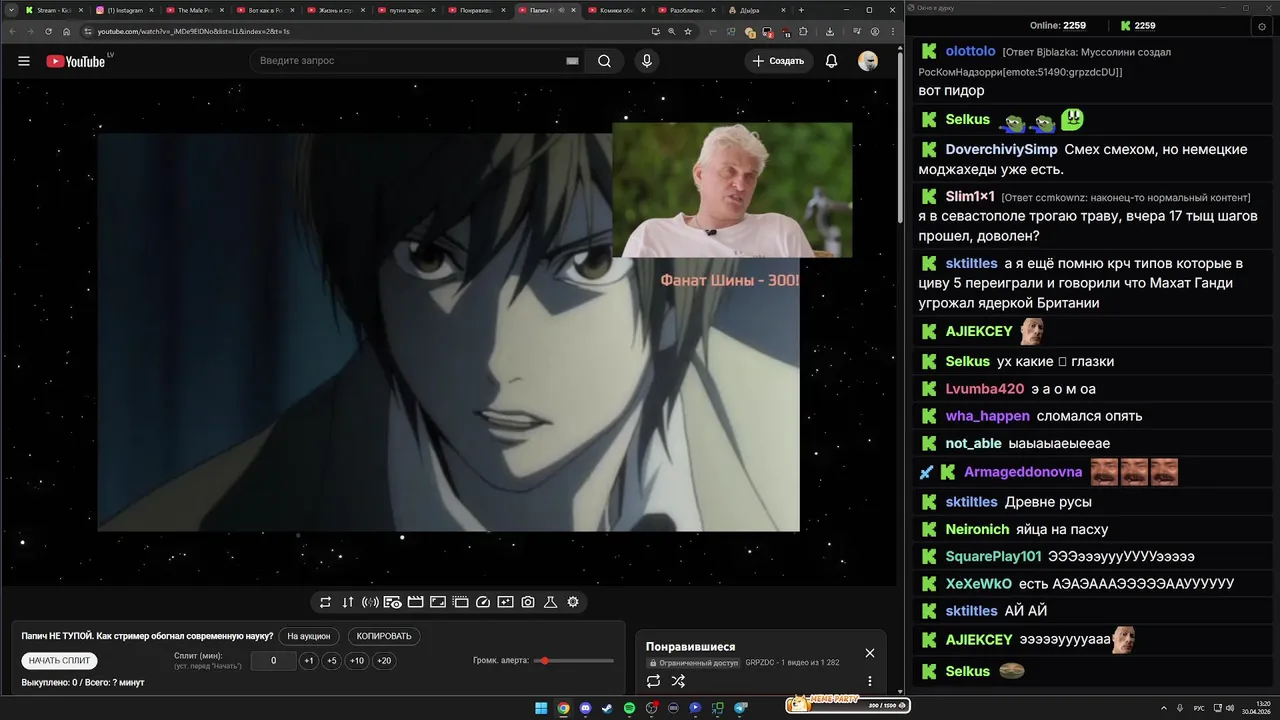Screen dimensions: 1280x720
Task: Click username Armageddonovna in chat
Action: (x=1023, y=472)
